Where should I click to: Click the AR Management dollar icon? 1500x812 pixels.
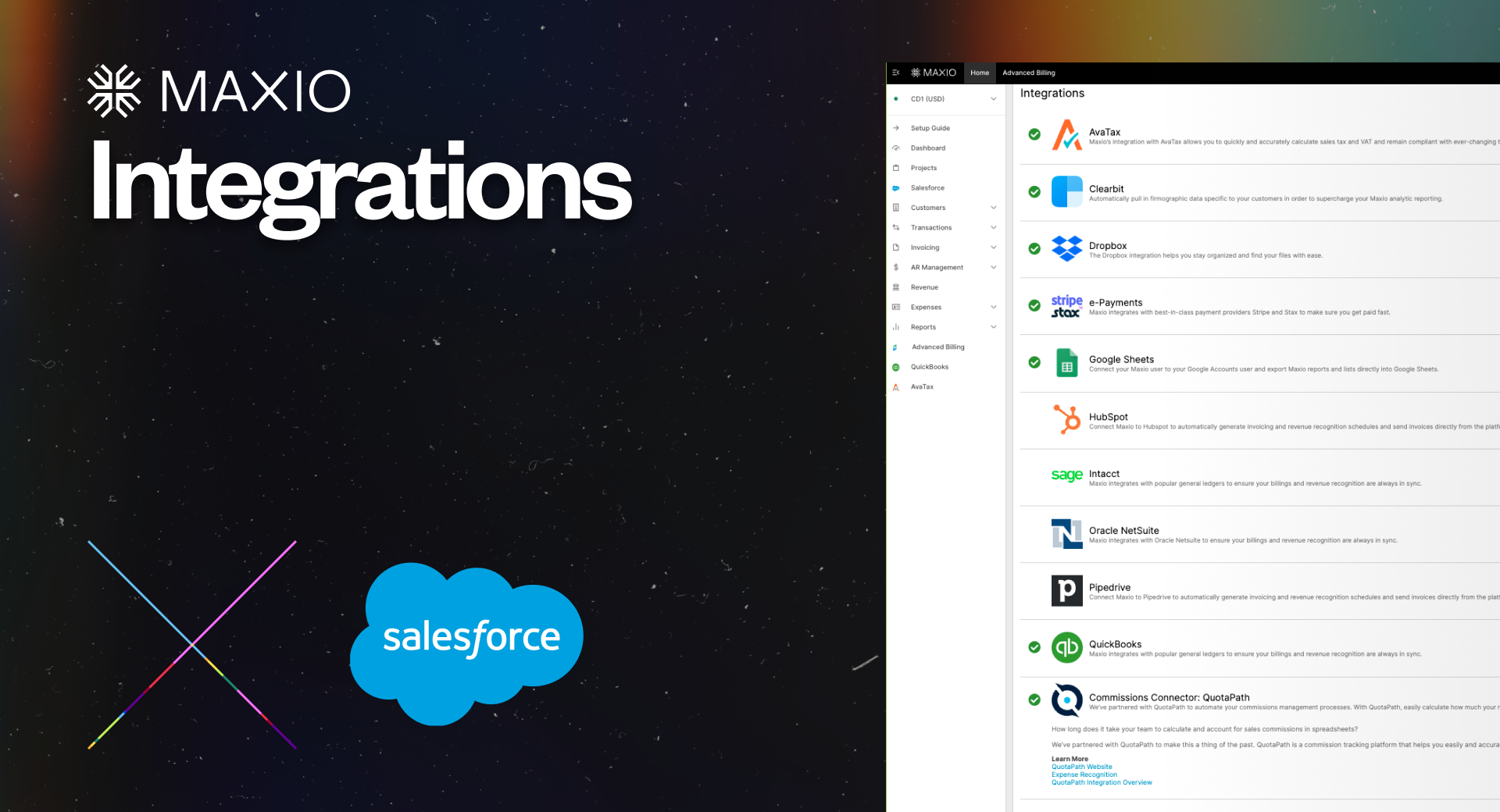896,268
